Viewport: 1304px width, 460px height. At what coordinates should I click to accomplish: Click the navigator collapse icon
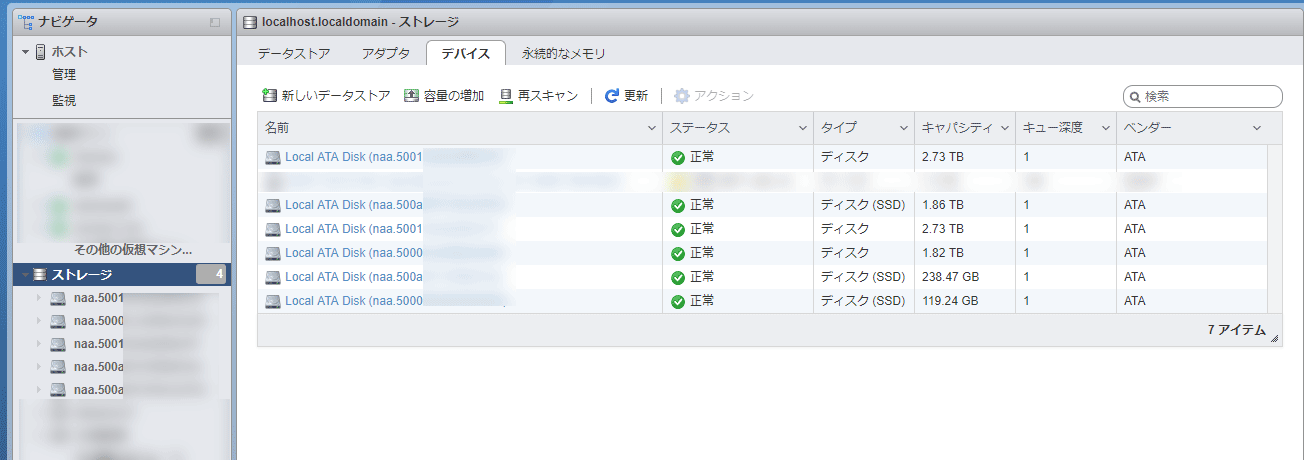215,22
